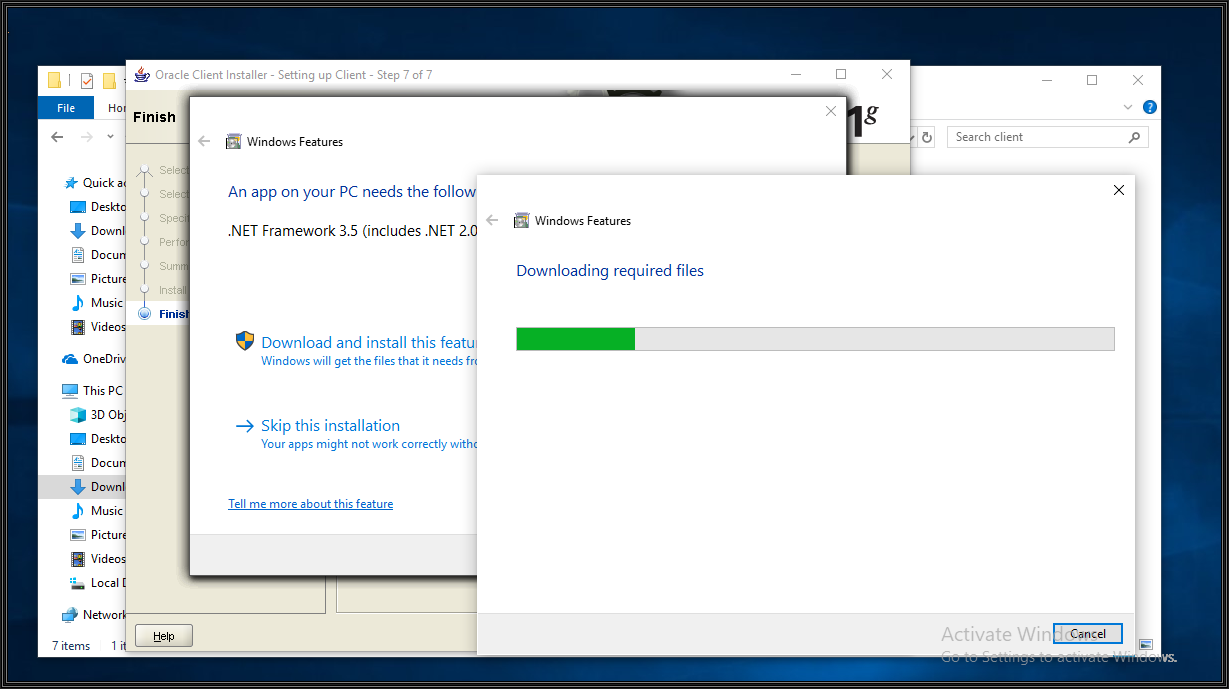The image size is (1229, 689).
Task: Click magnifier icon in Search client box
Action: click(x=1134, y=137)
